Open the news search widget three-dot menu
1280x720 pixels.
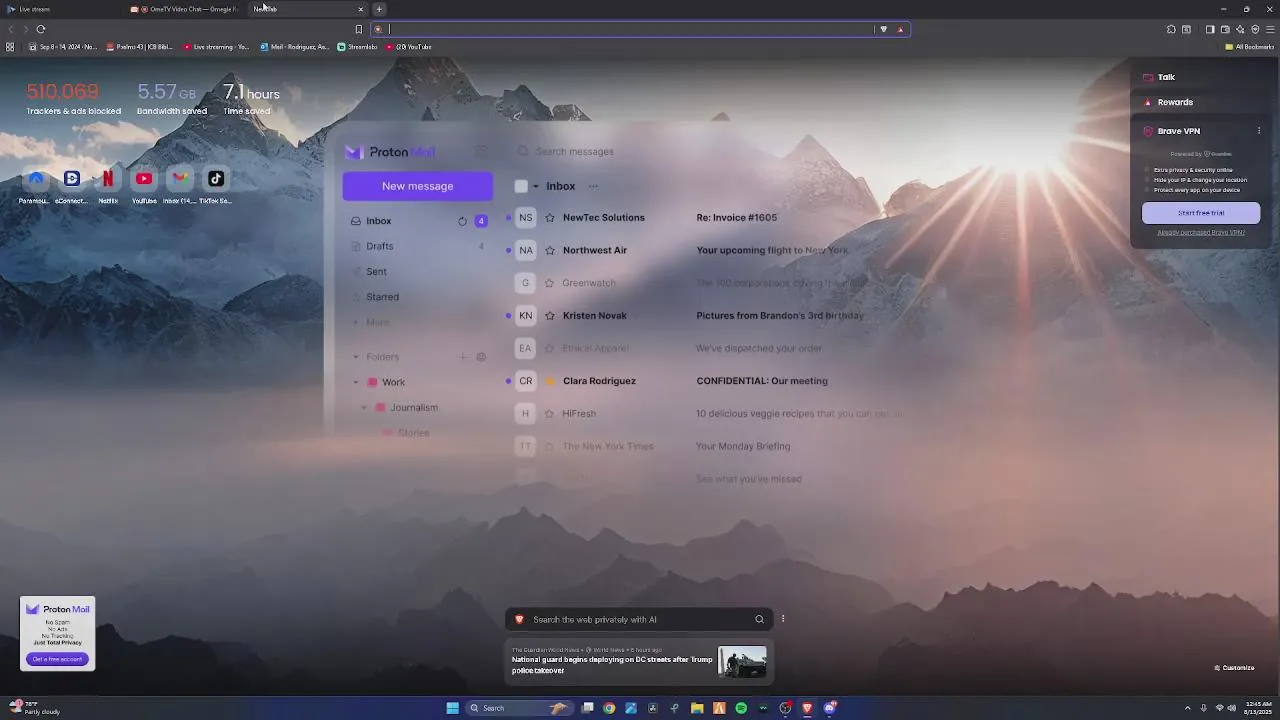click(783, 619)
